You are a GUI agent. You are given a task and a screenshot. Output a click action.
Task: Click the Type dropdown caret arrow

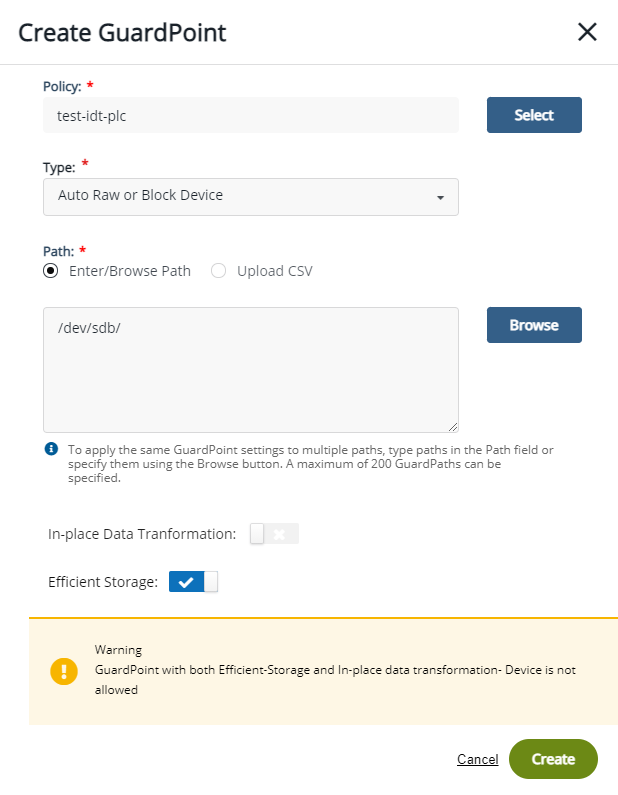(440, 197)
